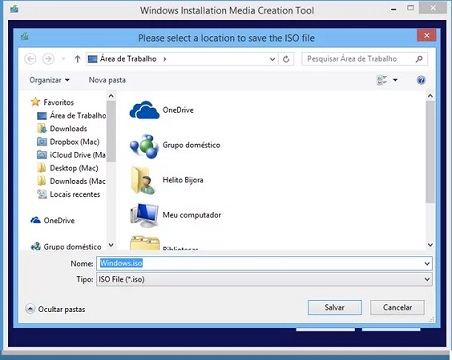The width and height of the screenshot is (452, 360).
Task: Click file list scroll down arrow
Action: point(430,245)
